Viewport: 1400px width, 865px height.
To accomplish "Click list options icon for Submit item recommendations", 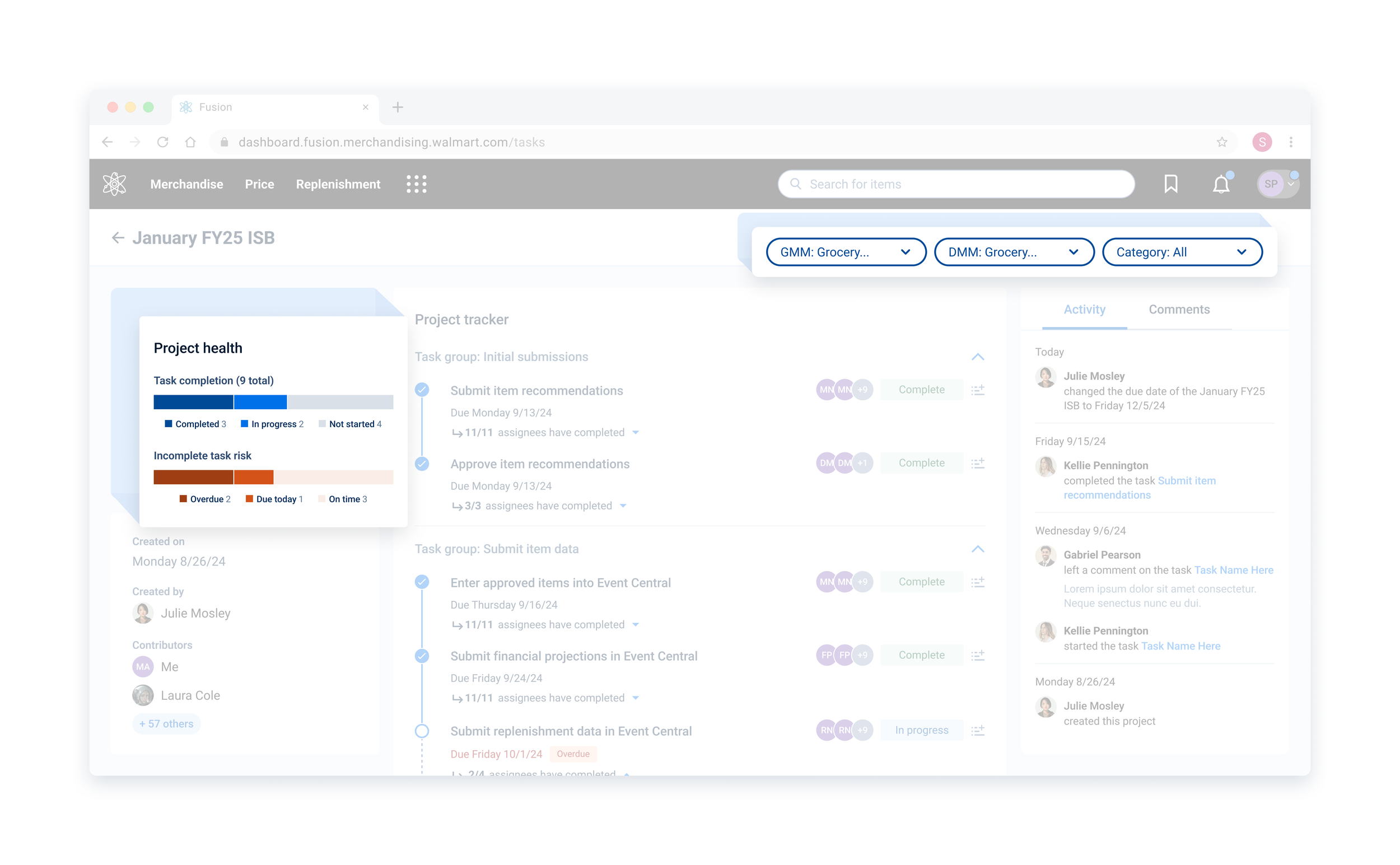I will pyautogui.click(x=977, y=390).
